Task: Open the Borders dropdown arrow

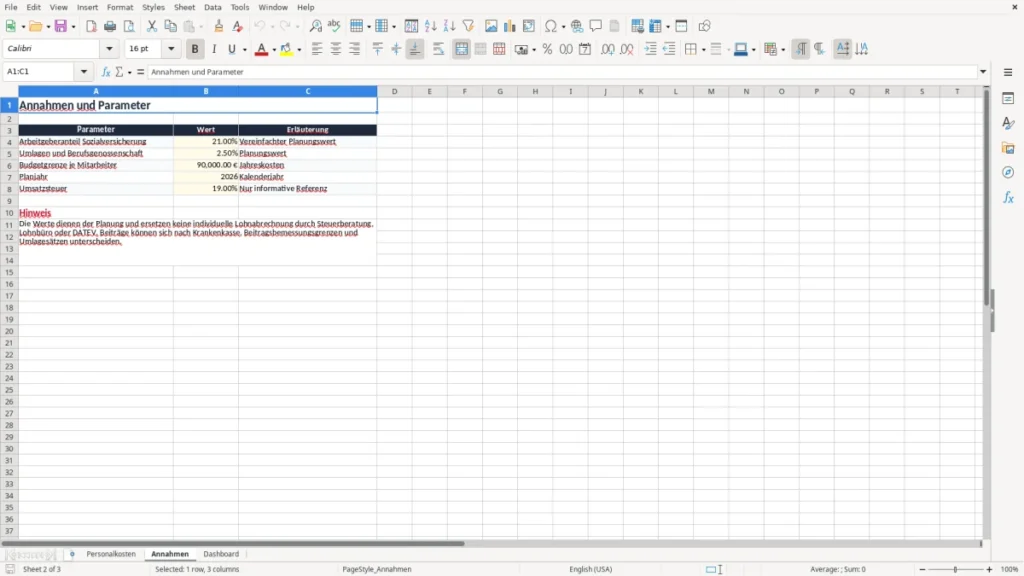Action: [704, 50]
